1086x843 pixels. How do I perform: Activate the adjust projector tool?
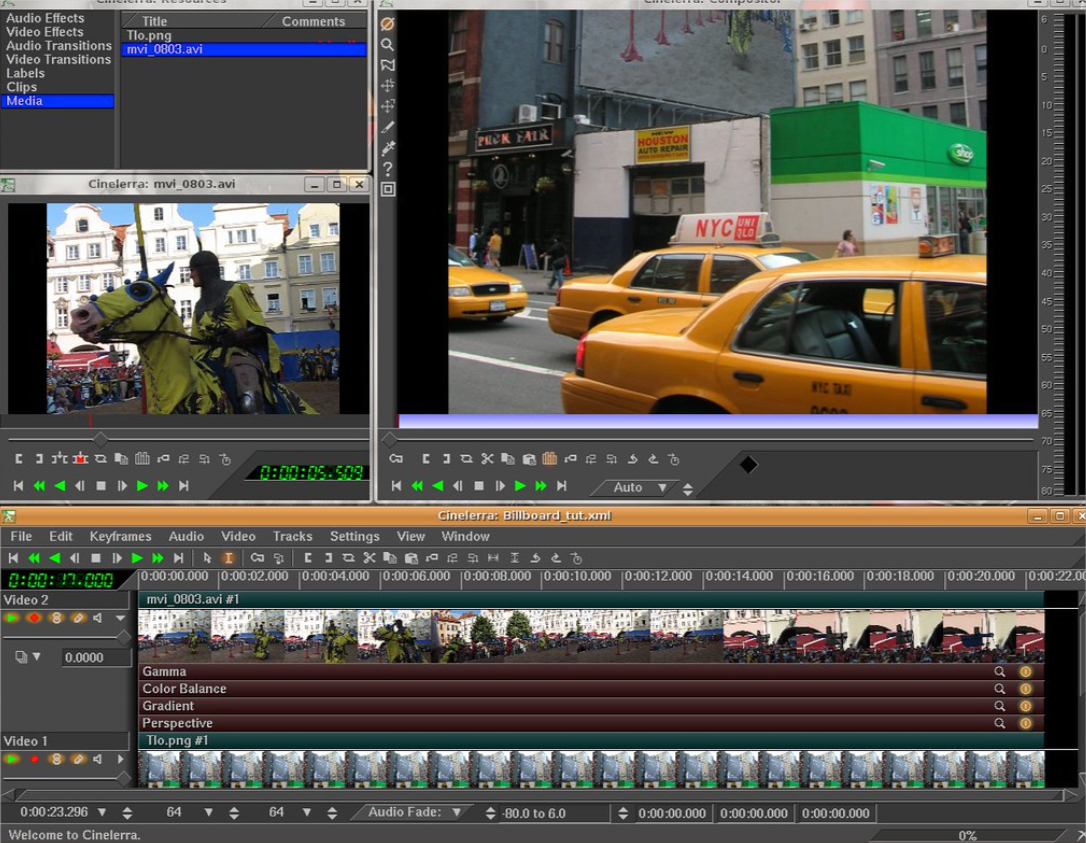click(x=388, y=108)
